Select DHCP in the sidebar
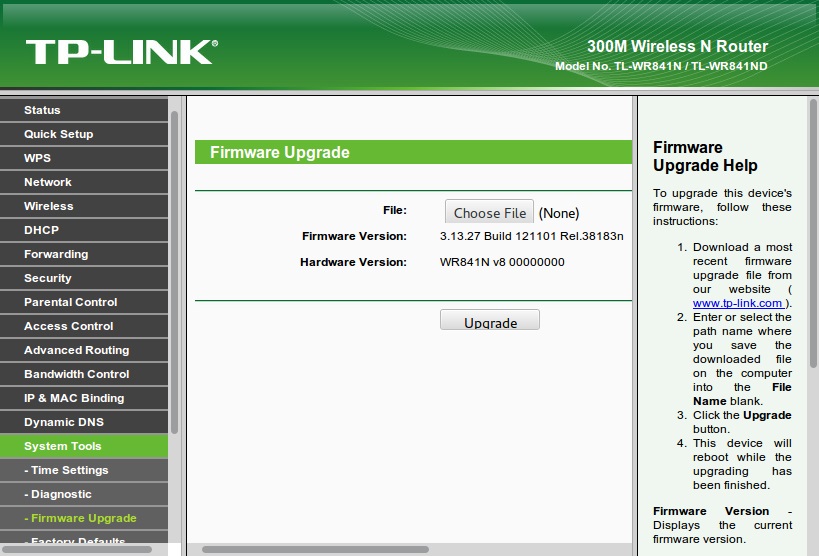The image size is (819, 556). (x=84, y=230)
